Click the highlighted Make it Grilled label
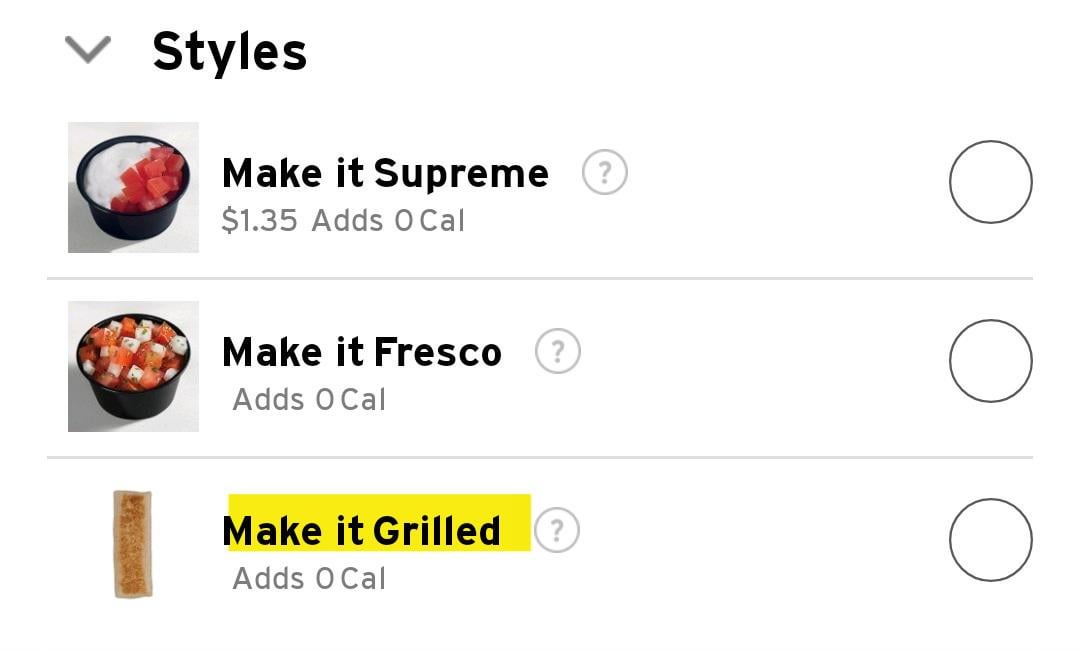Image resolution: width=1080 pixels, height=650 pixels. [x=362, y=531]
